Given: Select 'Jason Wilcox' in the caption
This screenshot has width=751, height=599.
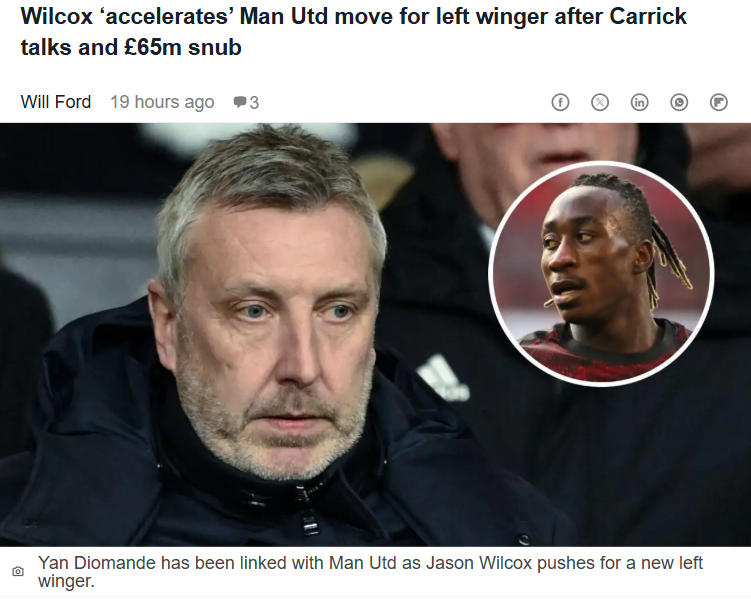Looking at the screenshot, I should [x=479, y=563].
